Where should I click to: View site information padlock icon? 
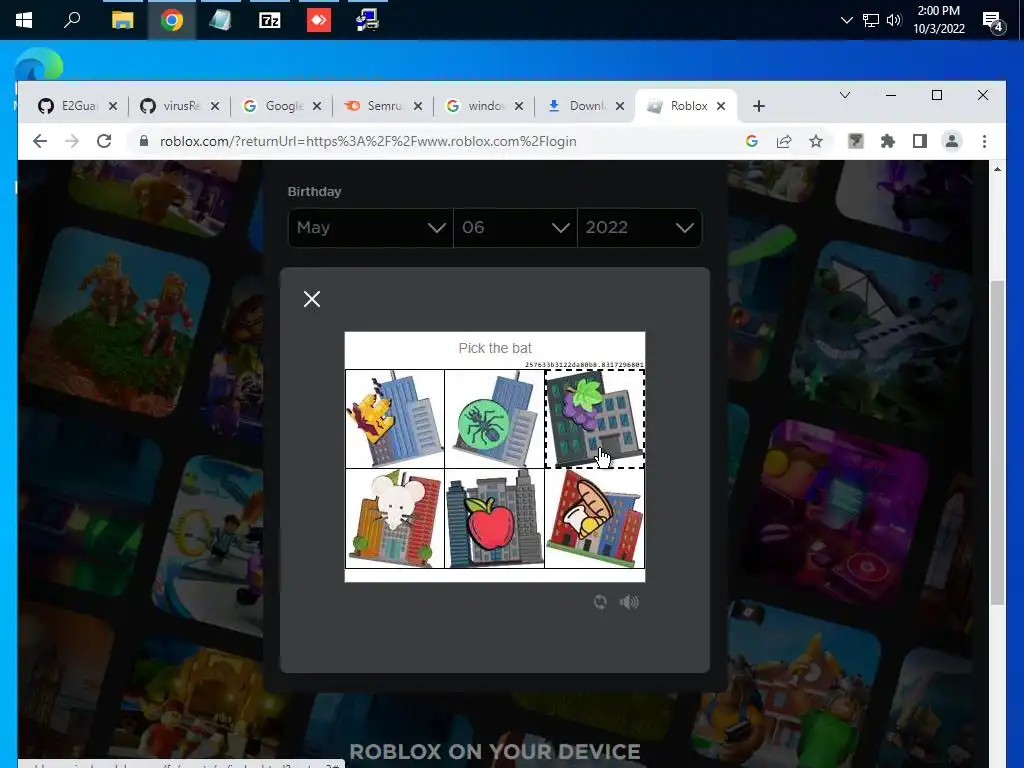click(x=144, y=141)
